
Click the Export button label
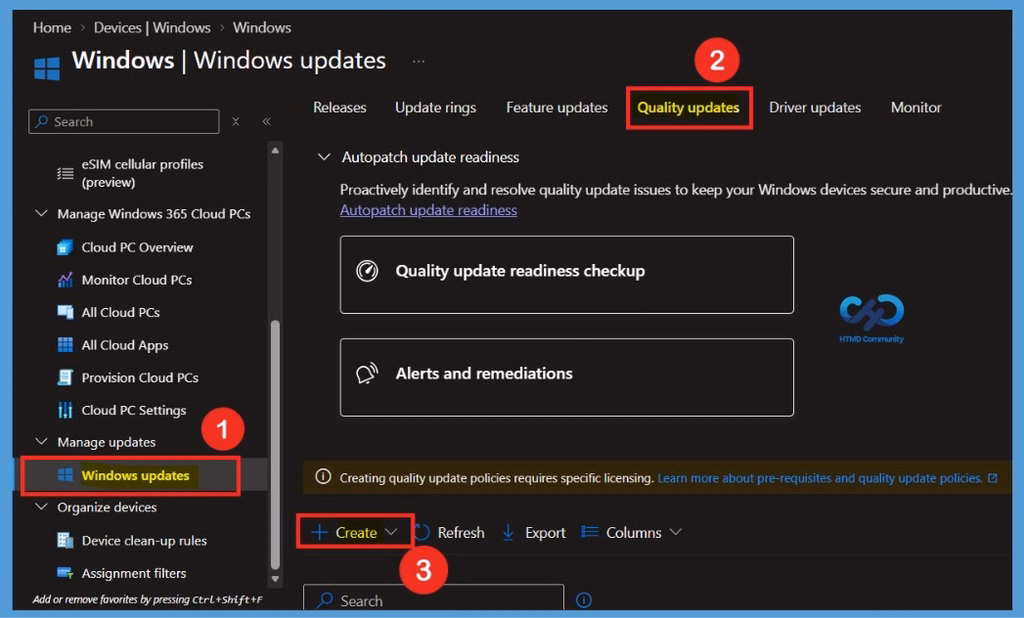click(545, 533)
